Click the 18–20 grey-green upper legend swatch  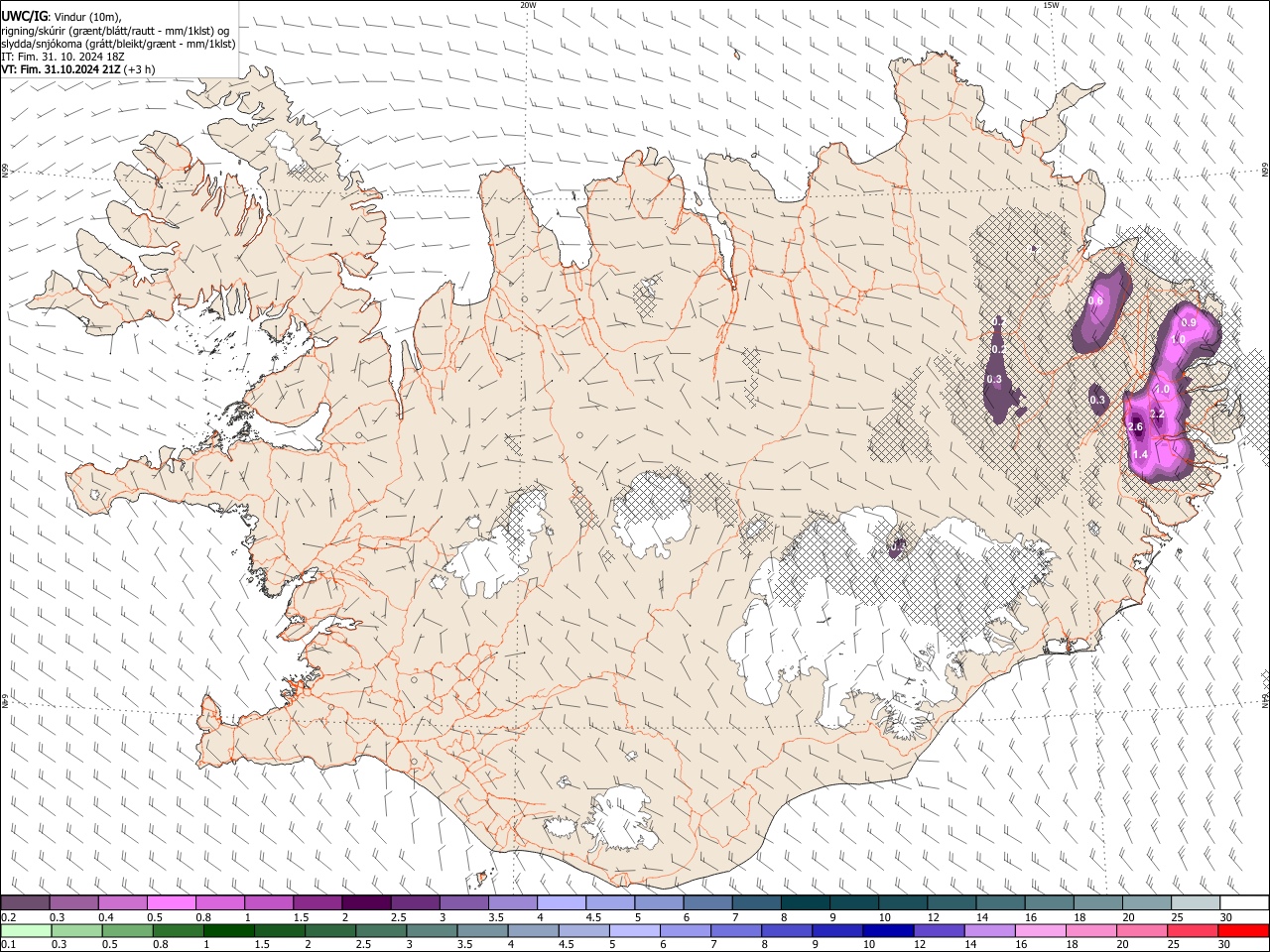point(1099,902)
